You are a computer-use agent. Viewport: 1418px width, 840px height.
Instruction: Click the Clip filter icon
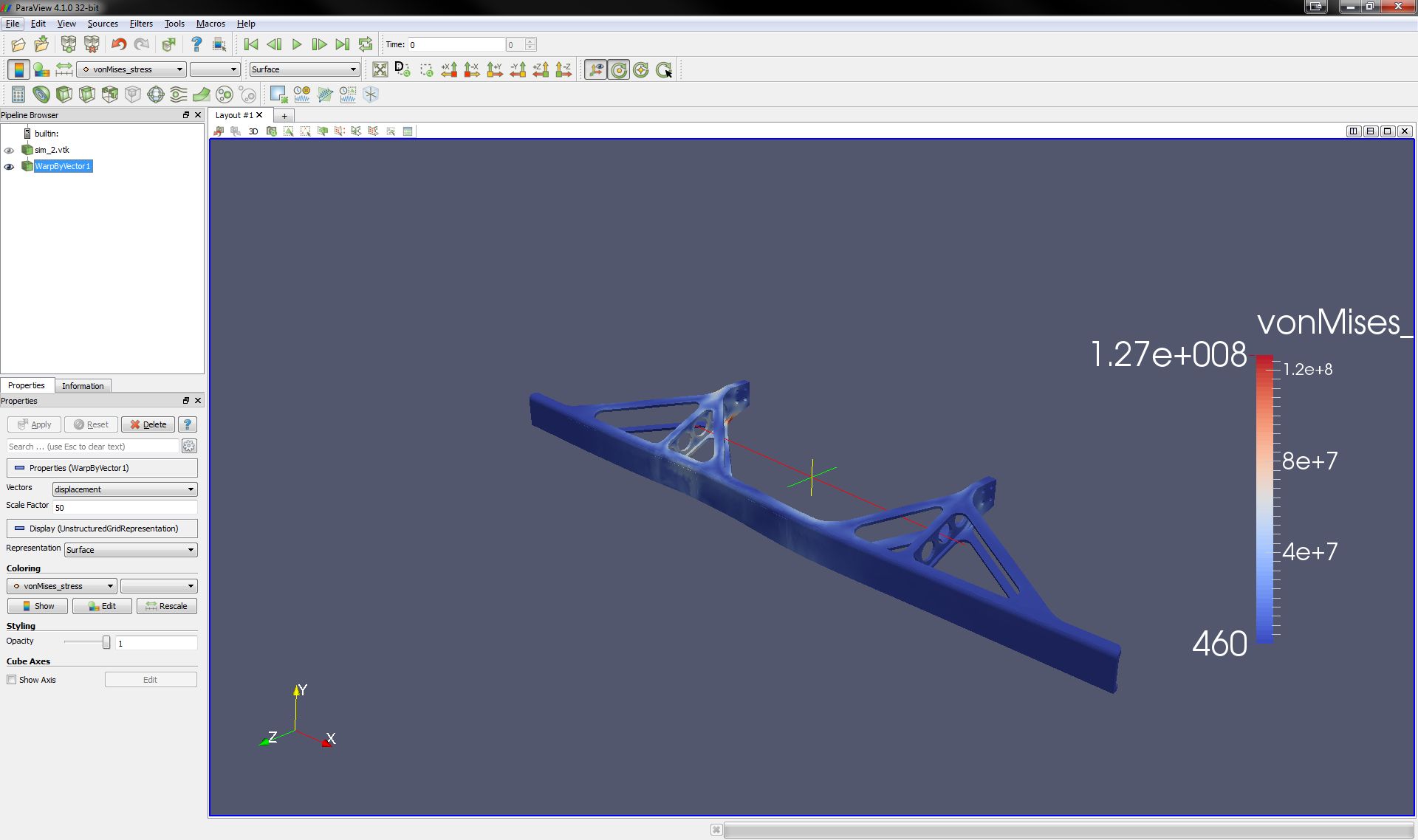64,94
